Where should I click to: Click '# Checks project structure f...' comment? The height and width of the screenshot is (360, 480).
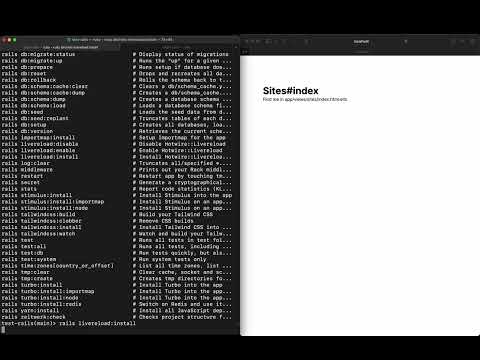(182, 317)
